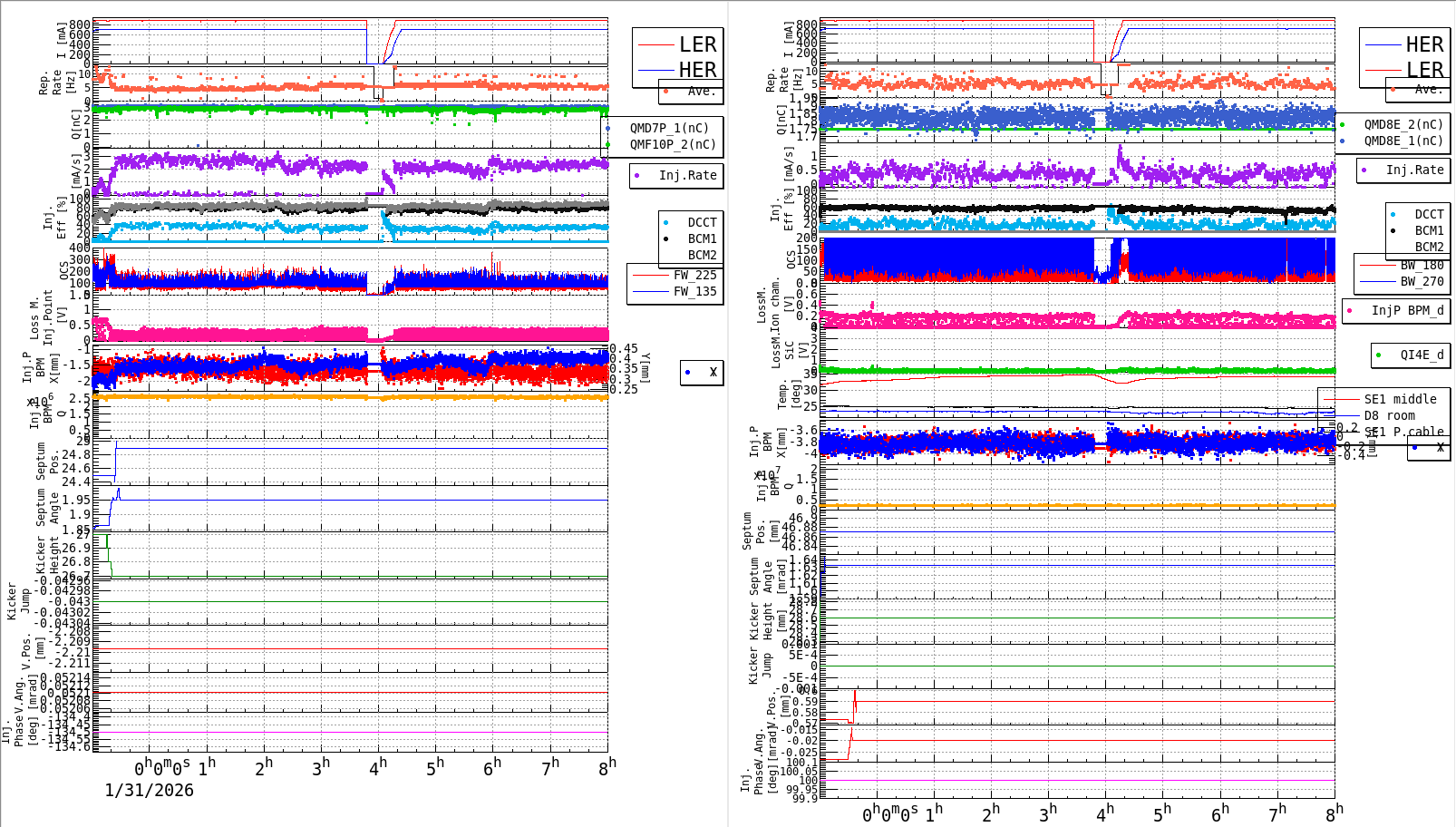Open the HER legend entry on the right panel
This screenshot has width=1456, height=827.
coord(1424,45)
